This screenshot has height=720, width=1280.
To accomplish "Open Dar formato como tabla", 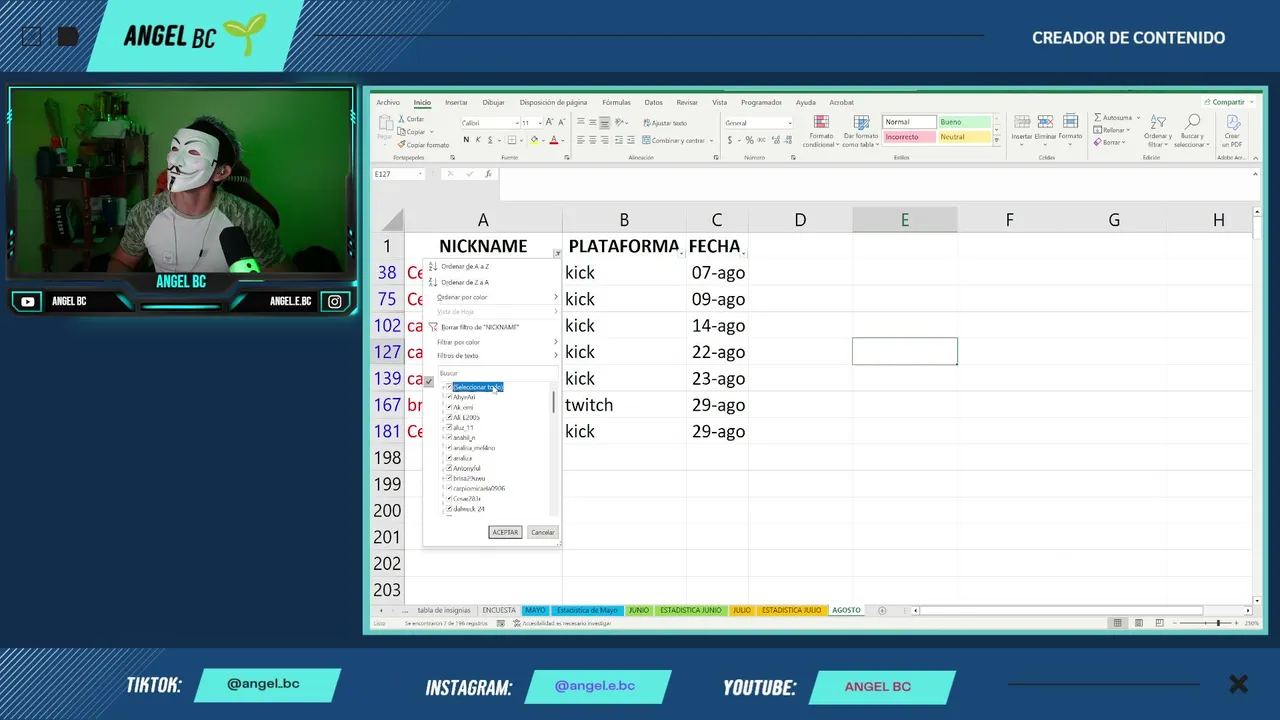I will coord(860,132).
